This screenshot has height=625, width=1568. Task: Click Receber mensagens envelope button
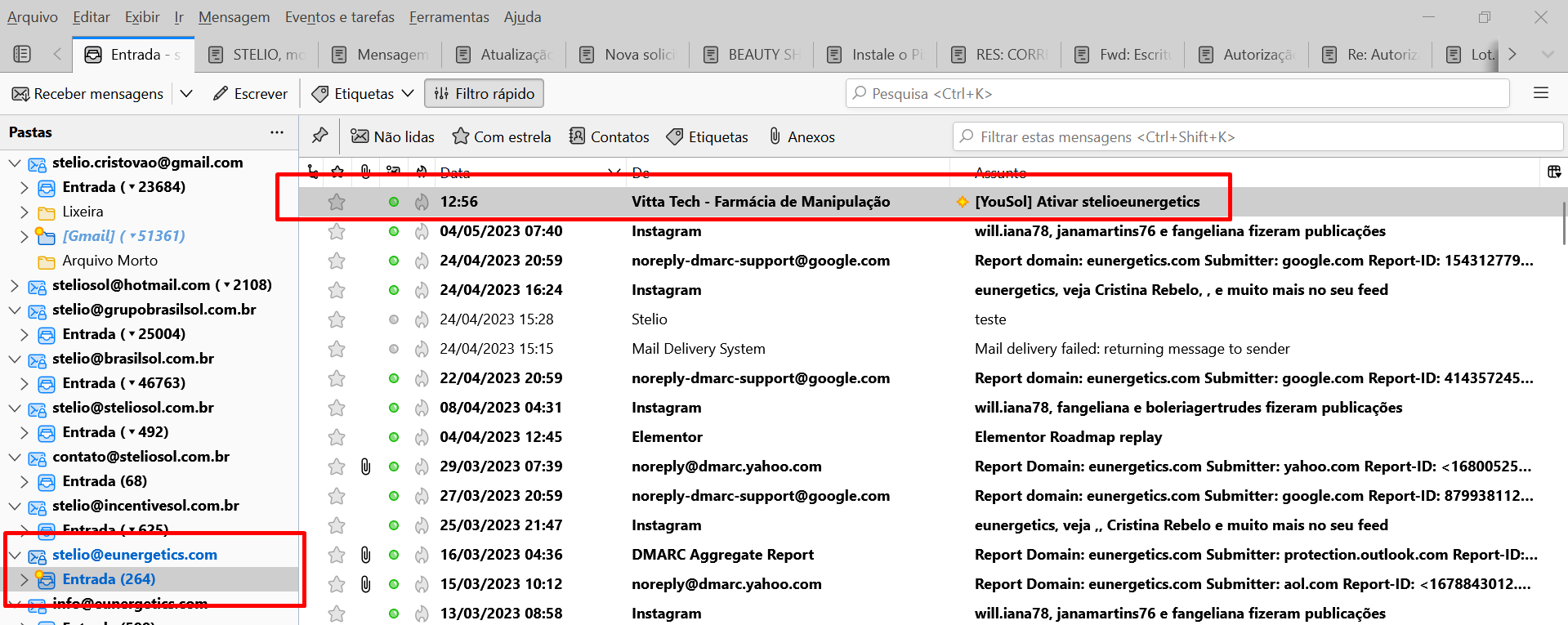click(x=87, y=94)
